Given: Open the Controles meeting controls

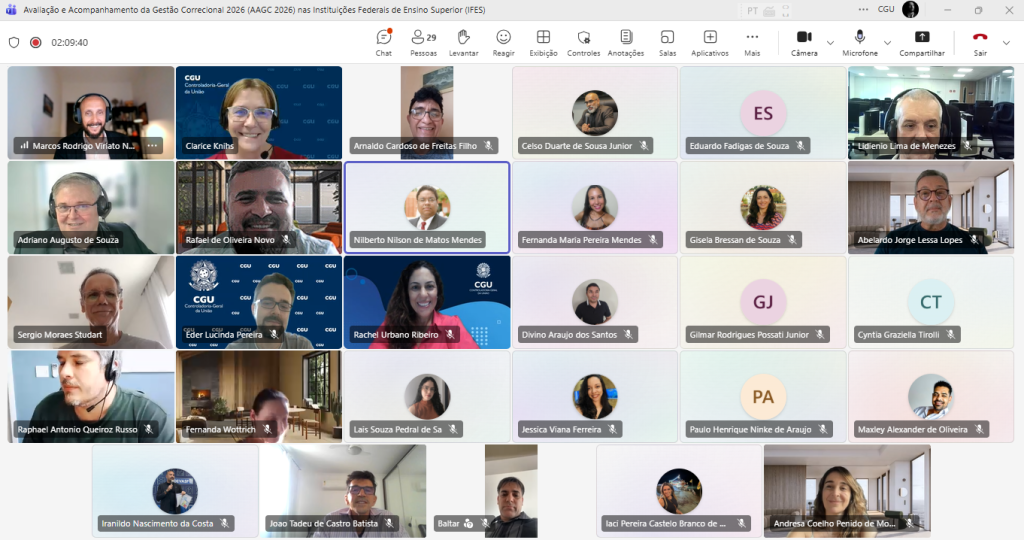Looking at the screenshot, I should 583,42.
